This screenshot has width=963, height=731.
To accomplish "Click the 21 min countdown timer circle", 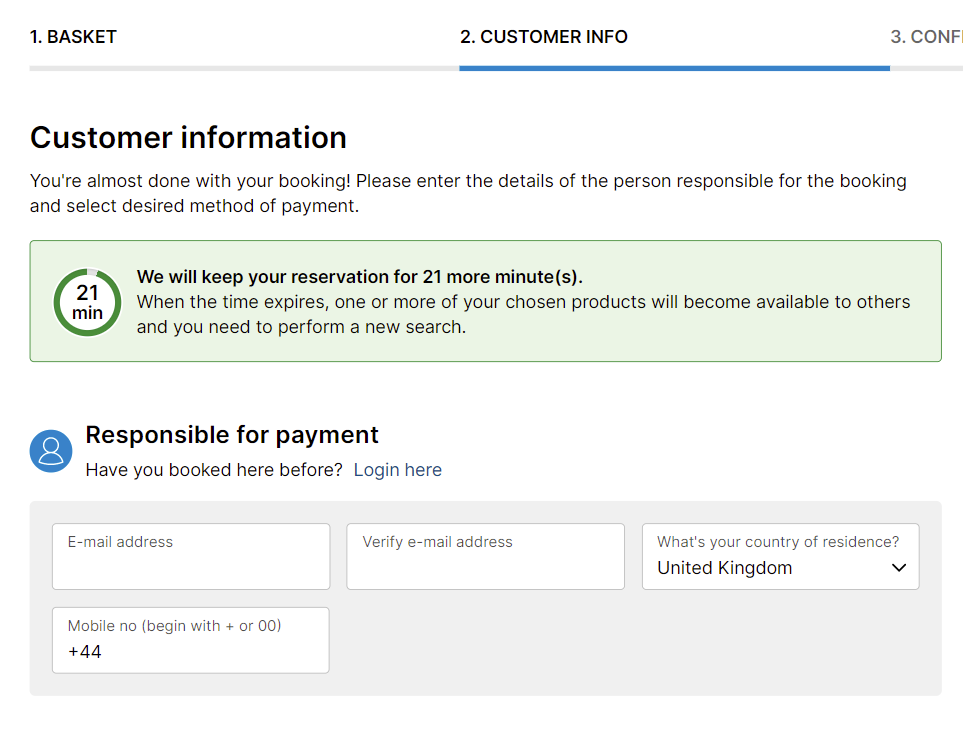I will (x=87, y=302).
